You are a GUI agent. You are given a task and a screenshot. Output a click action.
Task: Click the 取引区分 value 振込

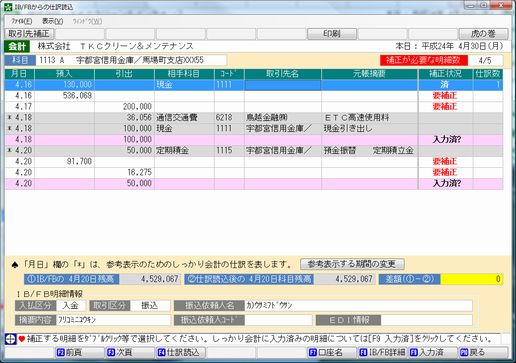coord(150,305)
